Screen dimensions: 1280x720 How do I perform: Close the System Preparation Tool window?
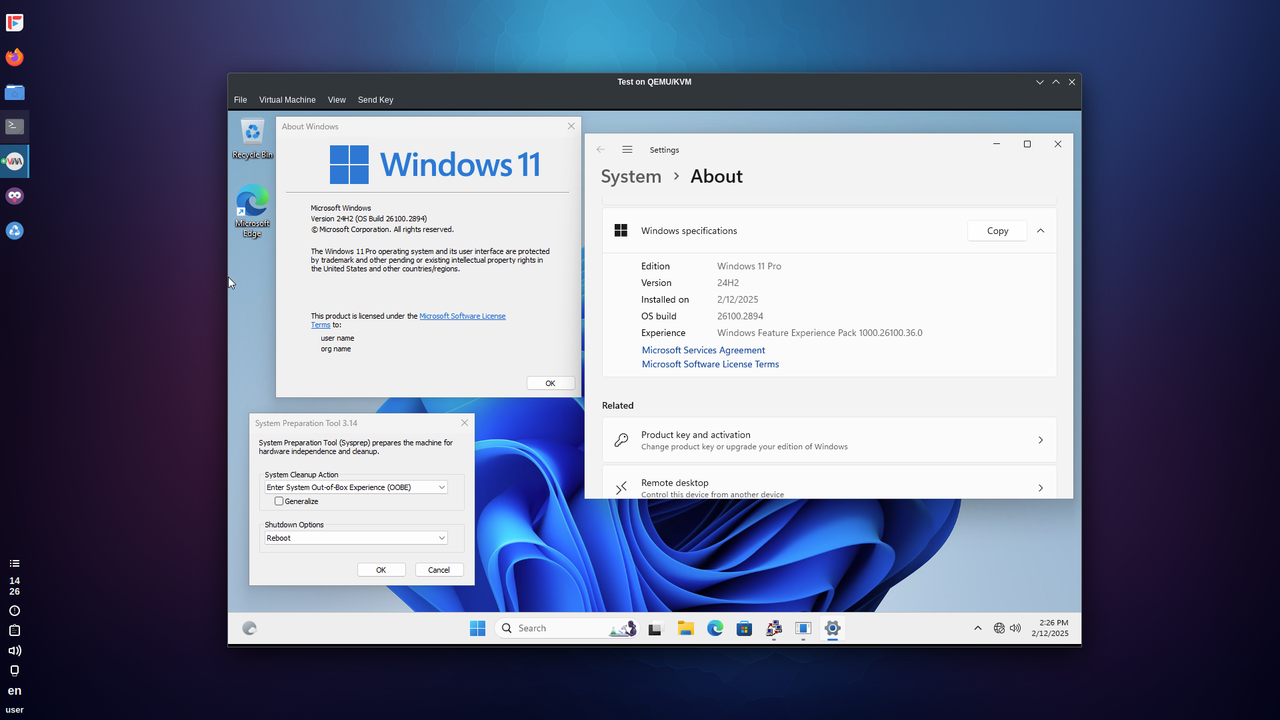coord(464,423)
